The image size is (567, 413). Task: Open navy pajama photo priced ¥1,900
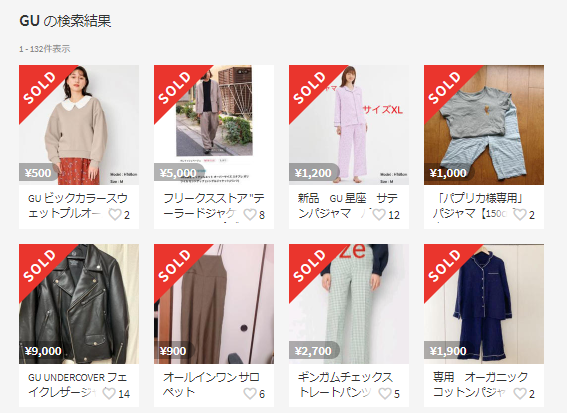(x=484, y=304)
